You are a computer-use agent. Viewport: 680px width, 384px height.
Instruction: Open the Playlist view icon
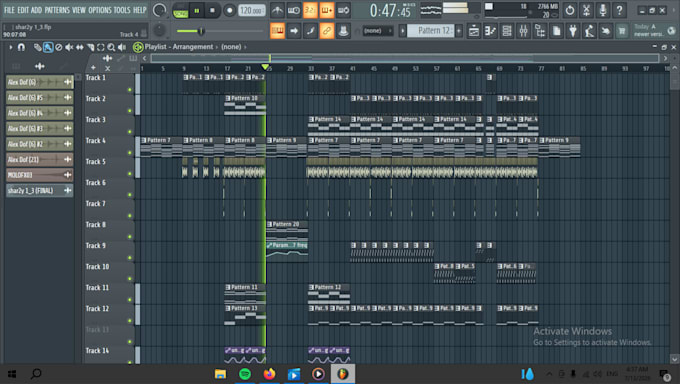(474, 31)
